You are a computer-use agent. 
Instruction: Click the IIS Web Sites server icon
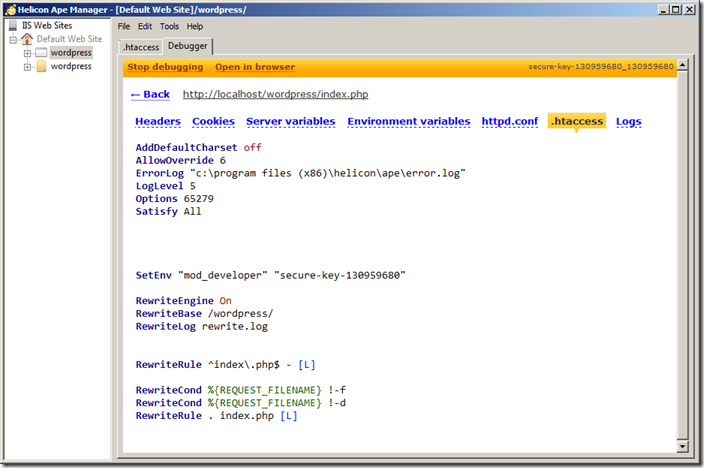(x=12, y=25)
